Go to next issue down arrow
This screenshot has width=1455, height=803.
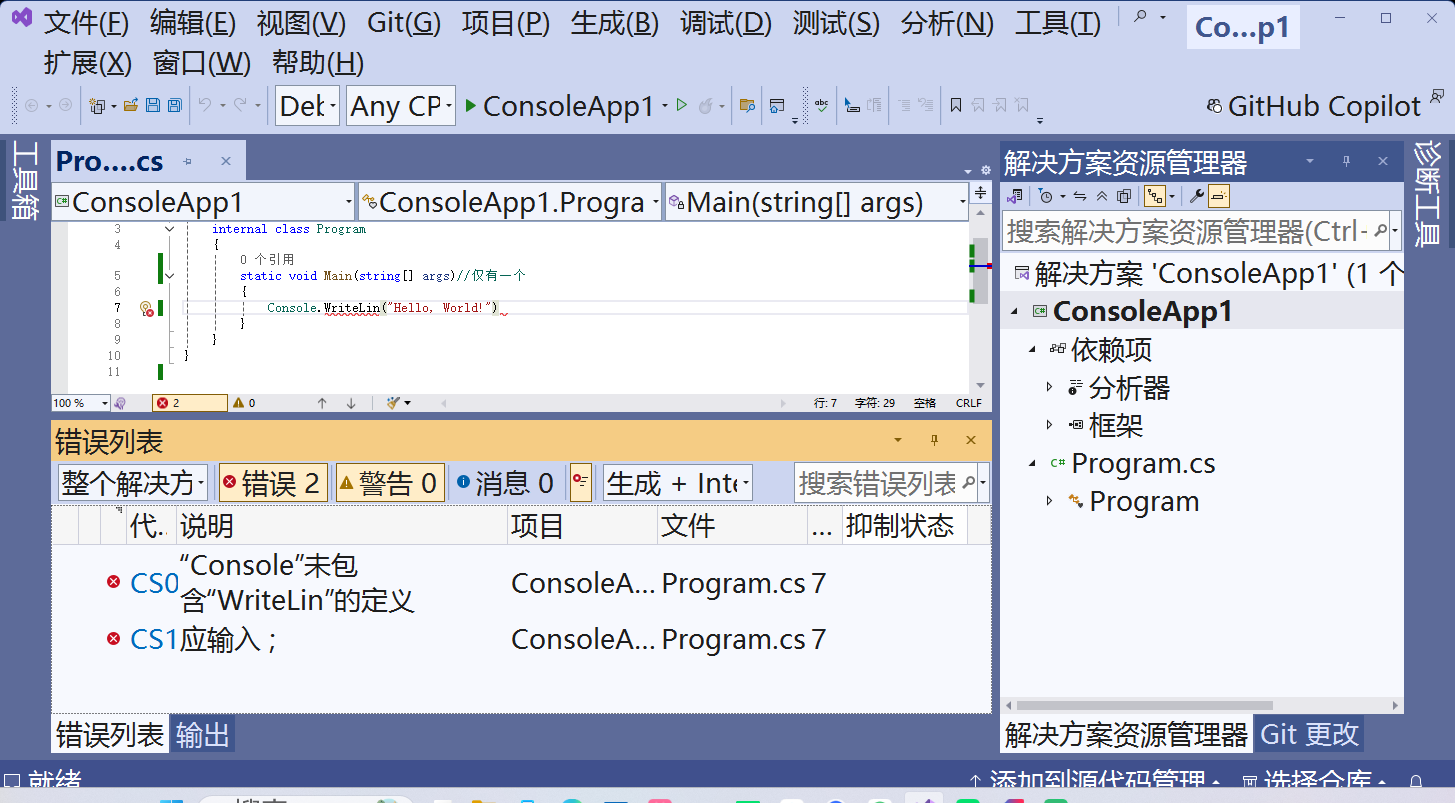pyautogui.click(x=351, y=403)
